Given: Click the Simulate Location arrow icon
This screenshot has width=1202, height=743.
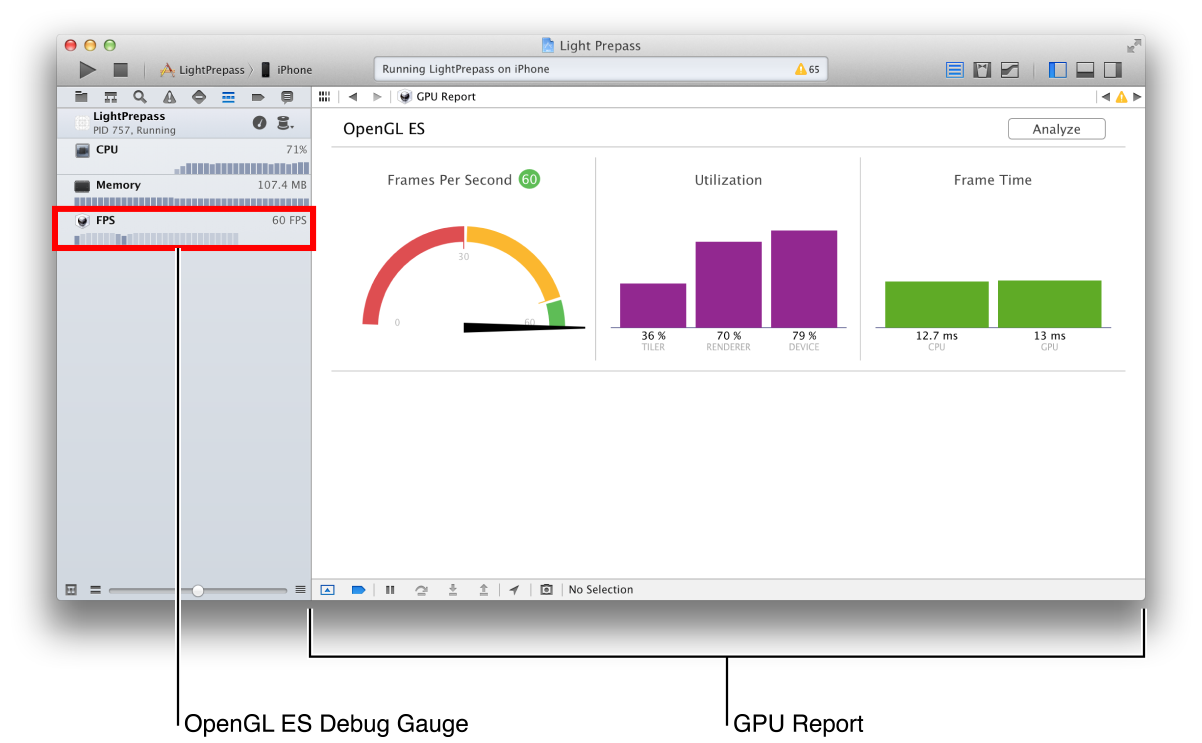Looking at the screenshot, I should pos(514,590).
